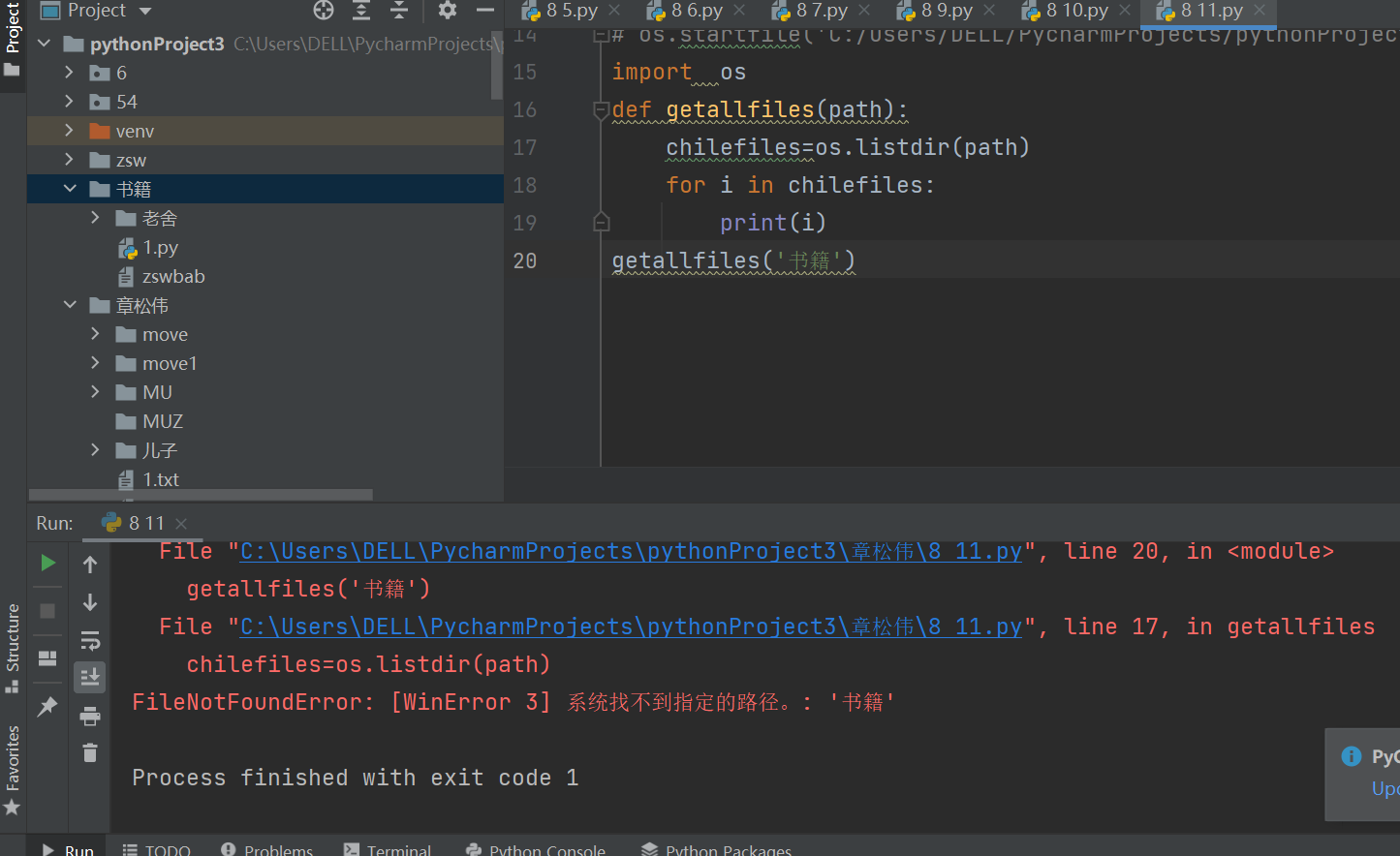Click the Print icon in Run console
Image resolution: width=1400 pixels, height=856 pixels.
[90, 716]
